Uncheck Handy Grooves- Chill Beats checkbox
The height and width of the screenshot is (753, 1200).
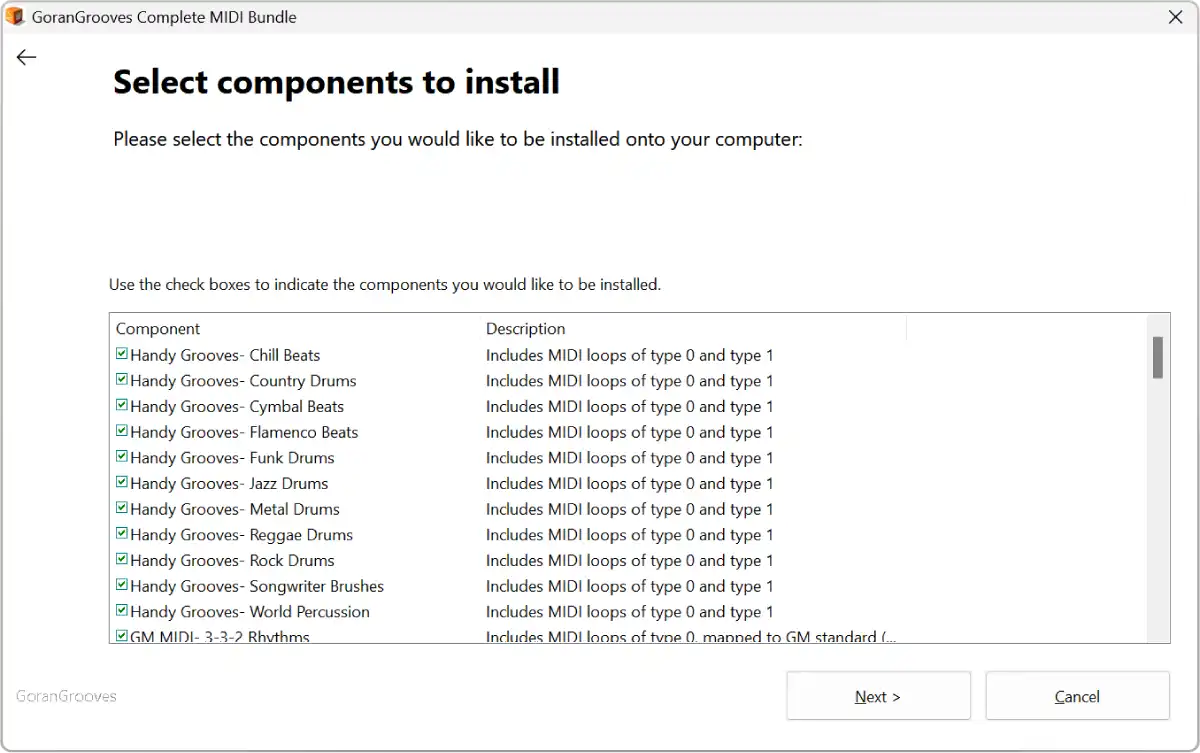(x=122, y=354)
